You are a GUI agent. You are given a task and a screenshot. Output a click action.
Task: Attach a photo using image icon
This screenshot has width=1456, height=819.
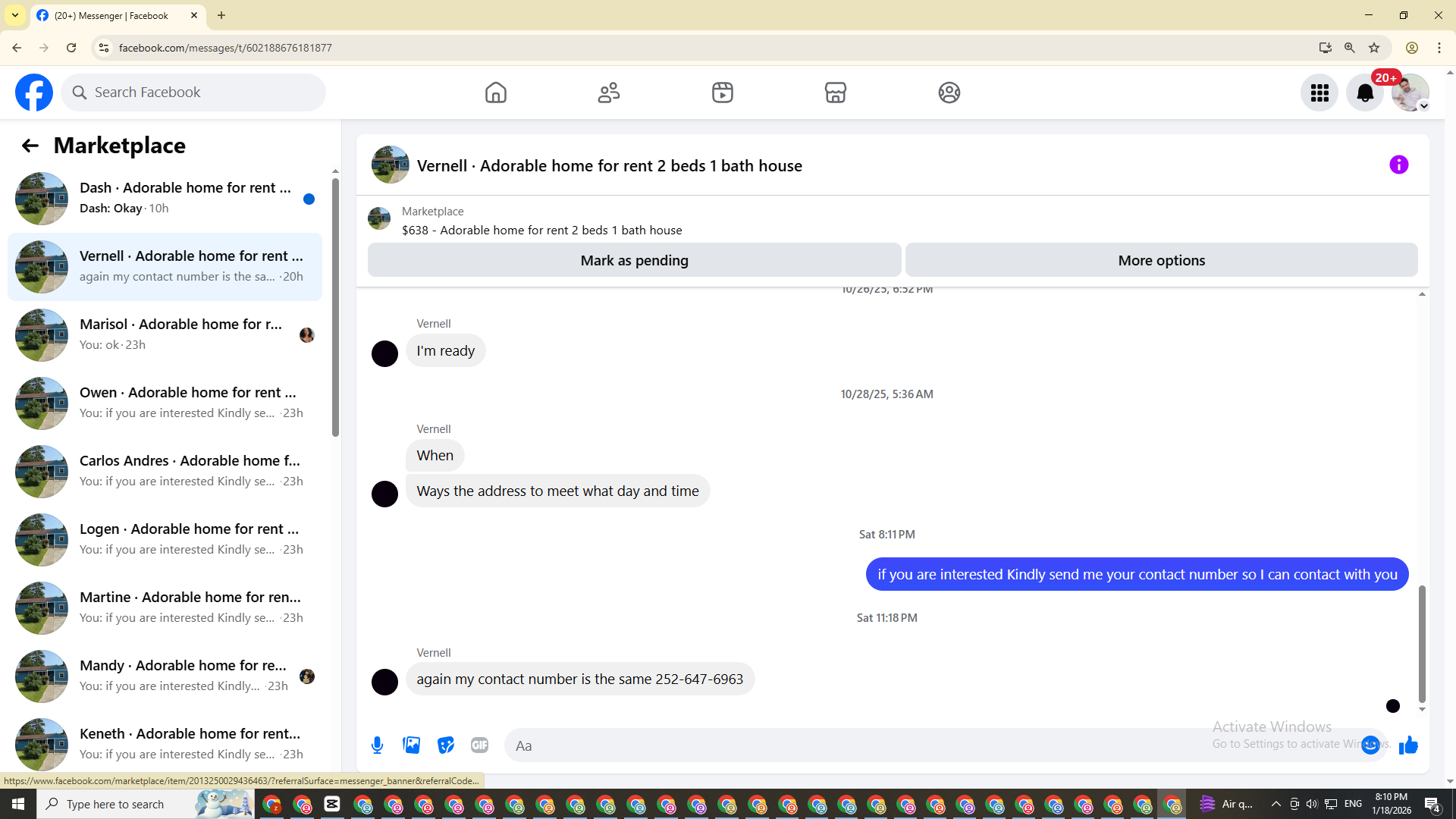[412, 745]
